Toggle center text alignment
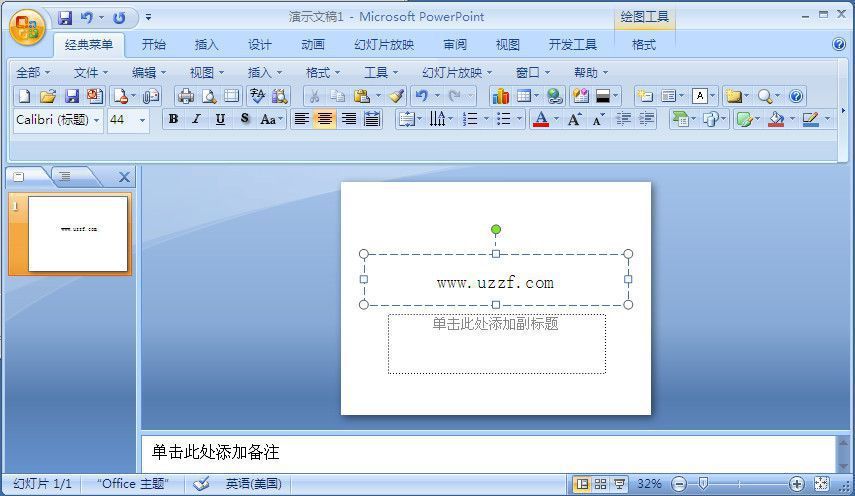 pos(325,119)
